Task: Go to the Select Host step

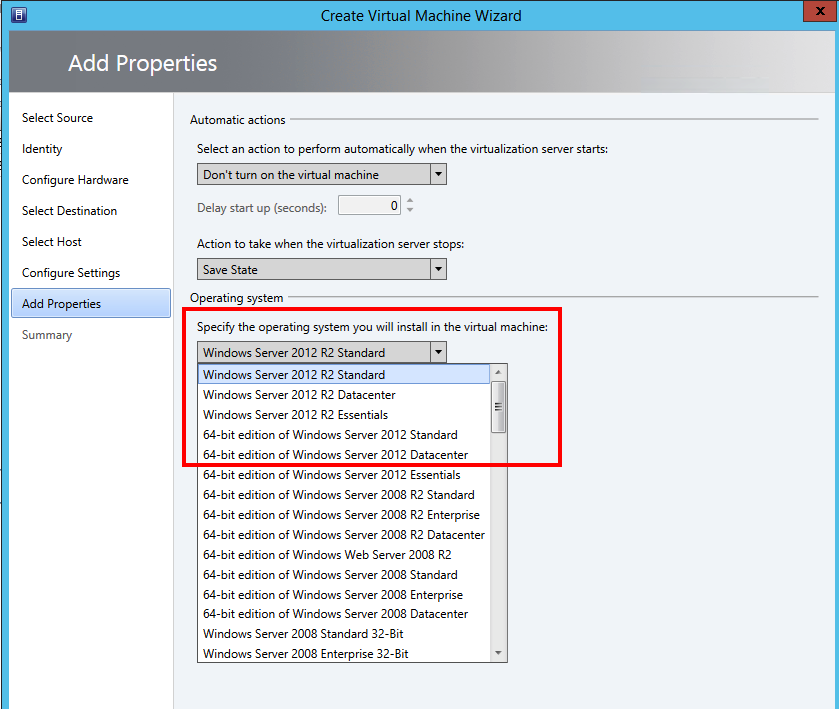Action: (51, 242)
